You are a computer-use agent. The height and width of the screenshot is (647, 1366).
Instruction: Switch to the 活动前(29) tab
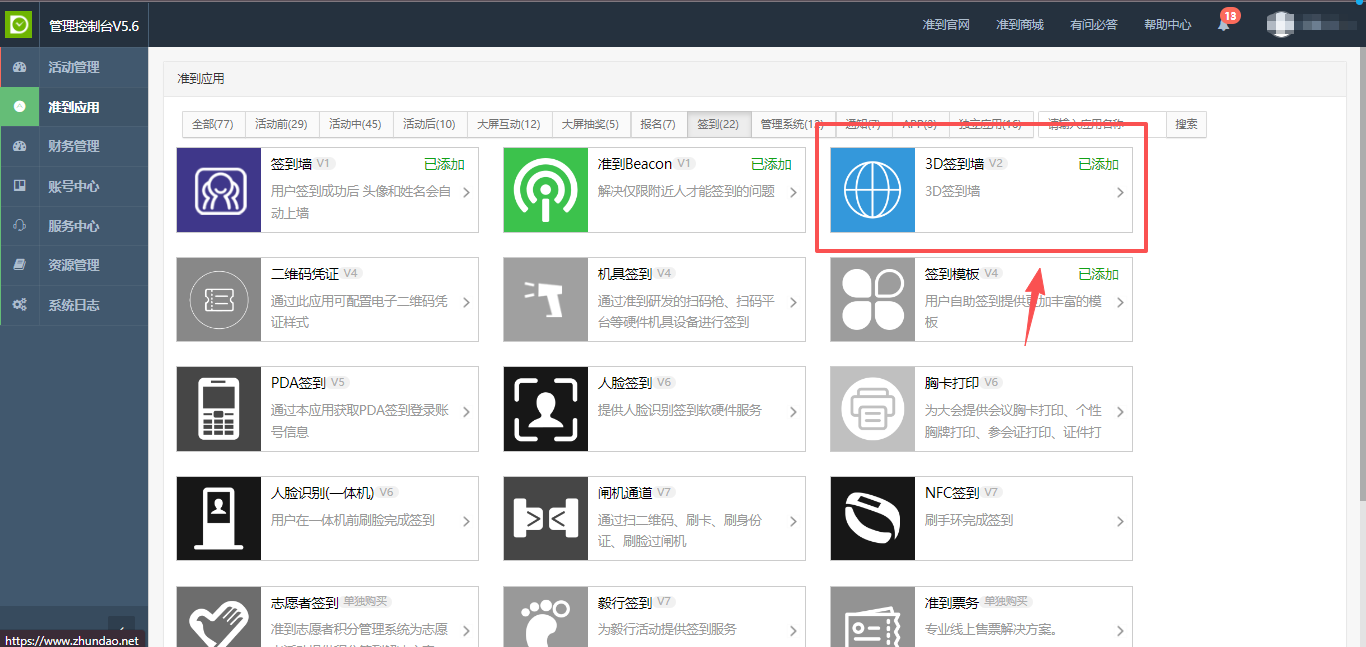pyautogui.click(x=281, y=124)
